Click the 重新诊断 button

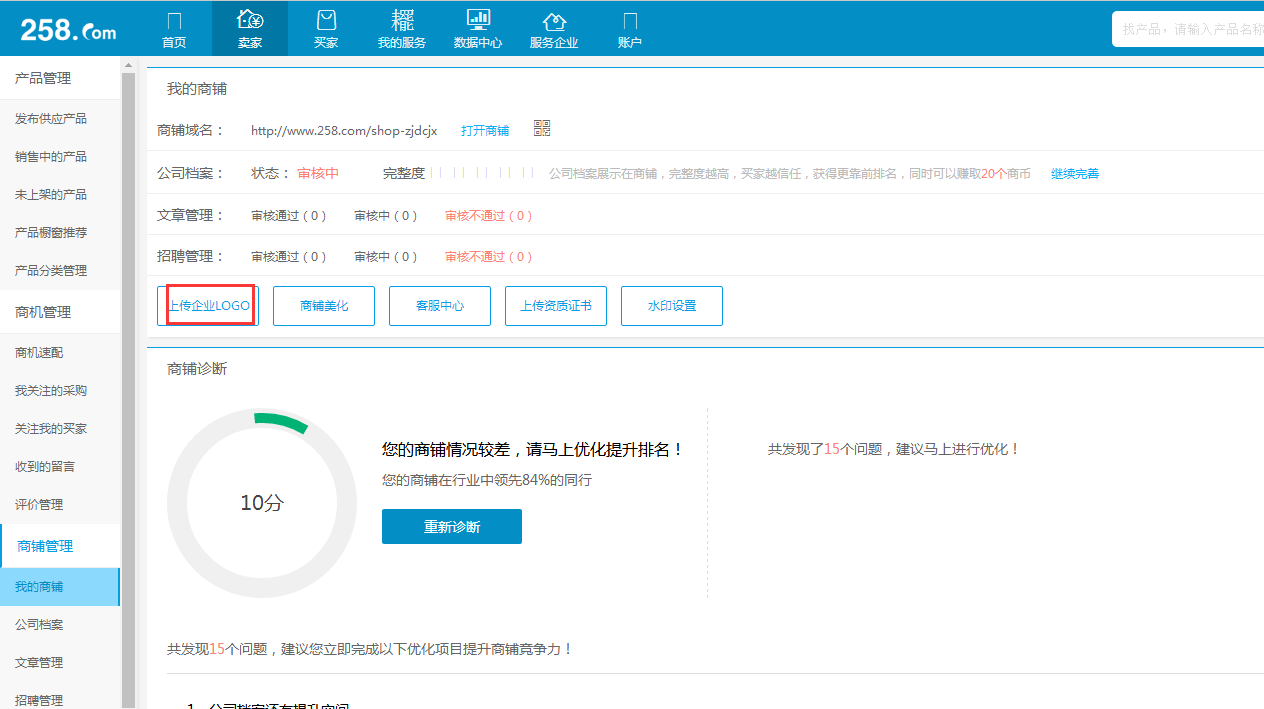pyautogui.click(x=452, y=526)
